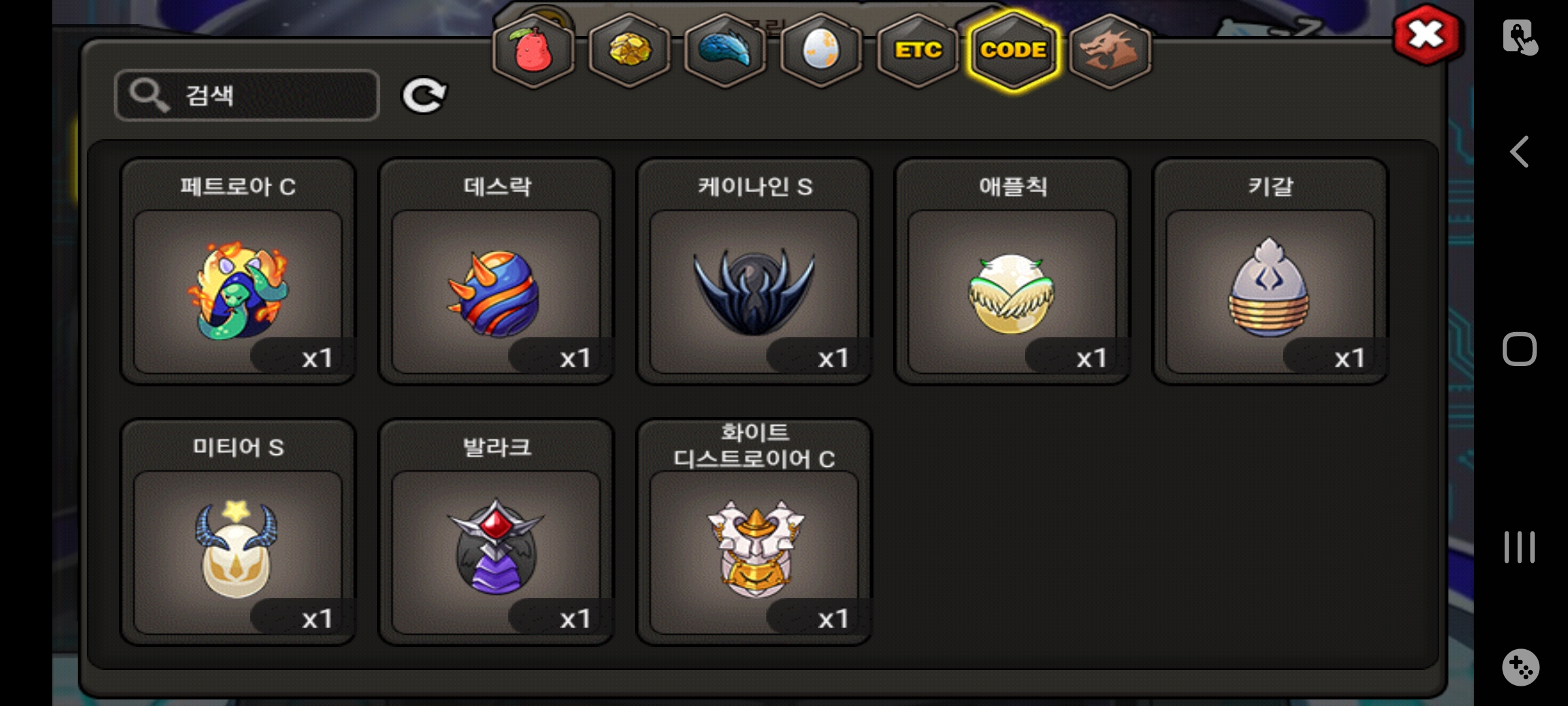Open the fruit food category tab

coord(534,50)
